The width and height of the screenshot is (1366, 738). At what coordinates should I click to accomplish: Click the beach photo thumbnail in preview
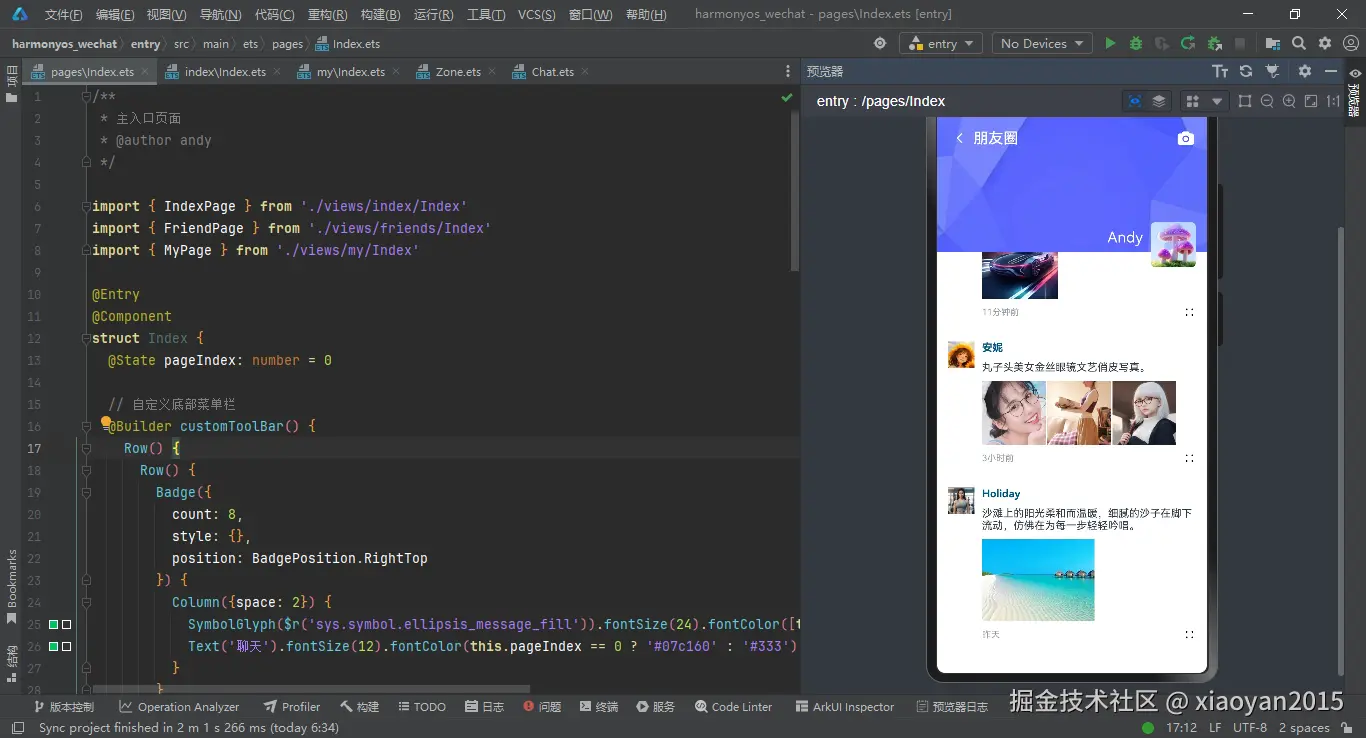coord(1038,580)
